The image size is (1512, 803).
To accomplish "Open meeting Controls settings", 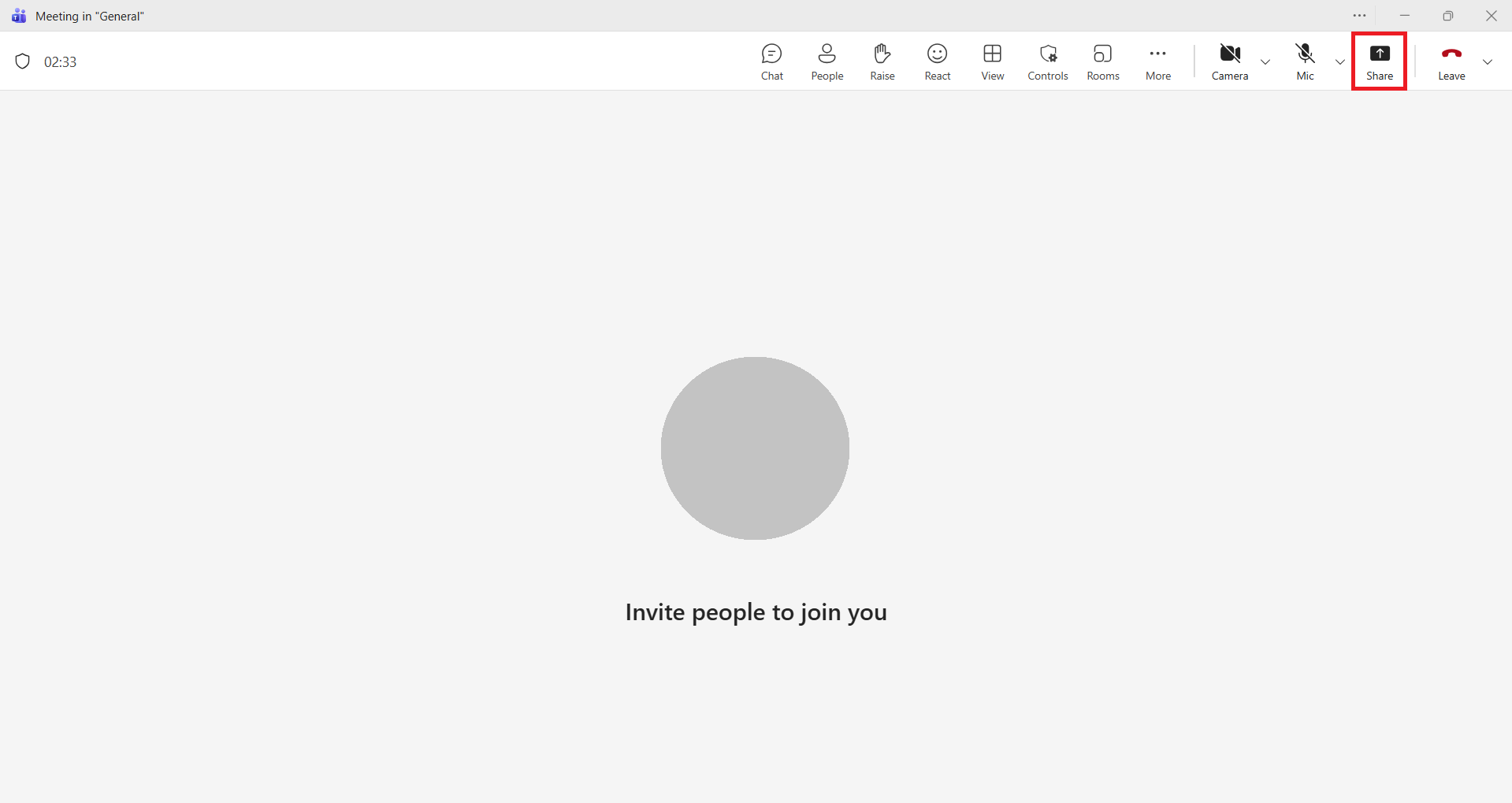I will pyautogui.click(x=1047, y=61).
